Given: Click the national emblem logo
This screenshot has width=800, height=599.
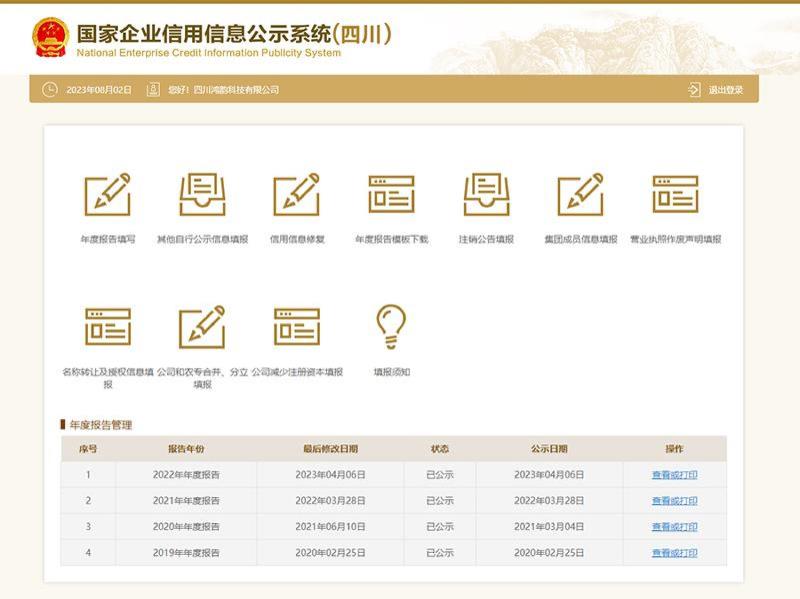Looking at the screenshot, I should tap(50, 37).
